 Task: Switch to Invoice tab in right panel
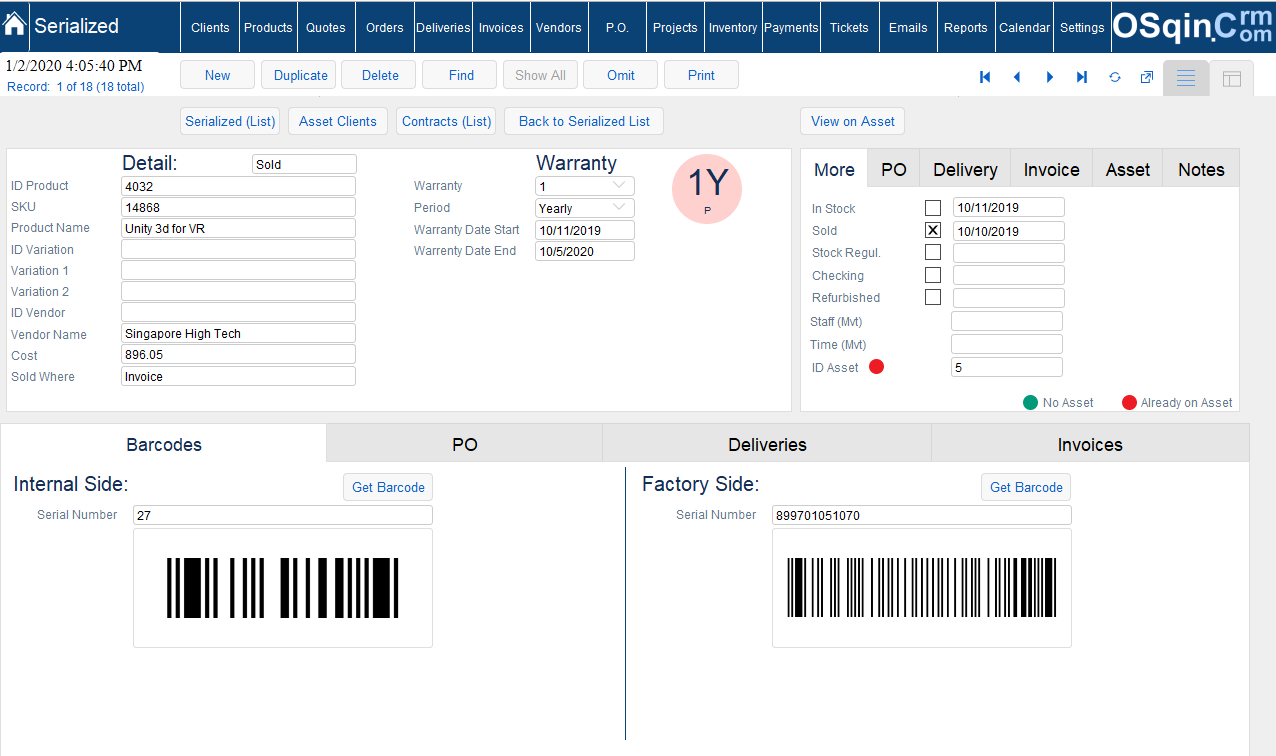click(1052, 169)
